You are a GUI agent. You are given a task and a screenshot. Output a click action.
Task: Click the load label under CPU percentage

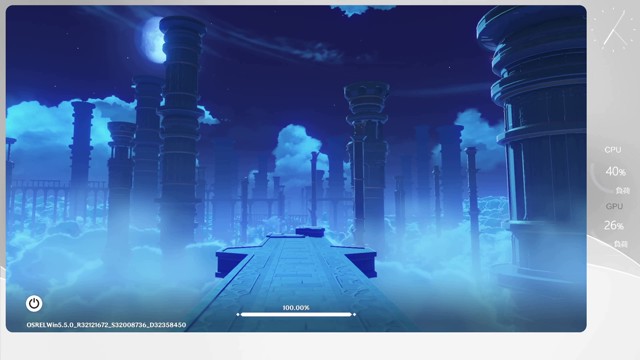[x=622, y=191]
